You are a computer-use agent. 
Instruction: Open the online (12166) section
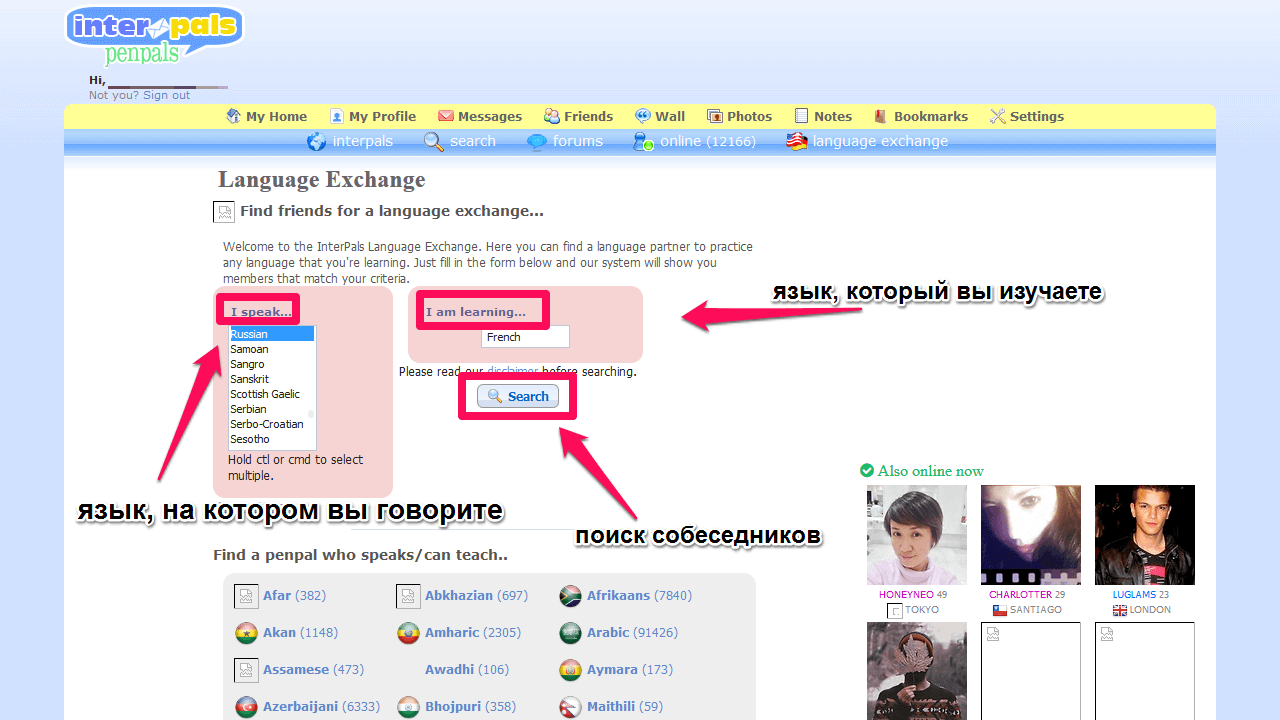pyautogui.click(x=695, y=142)
